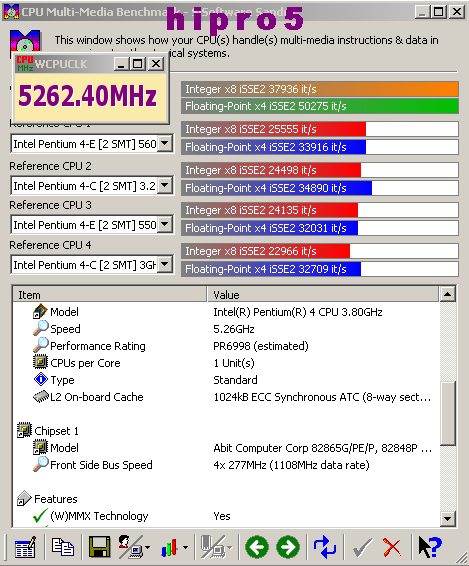Click the 5262.40MHz readout in WCPUCLK

(88, 96)
